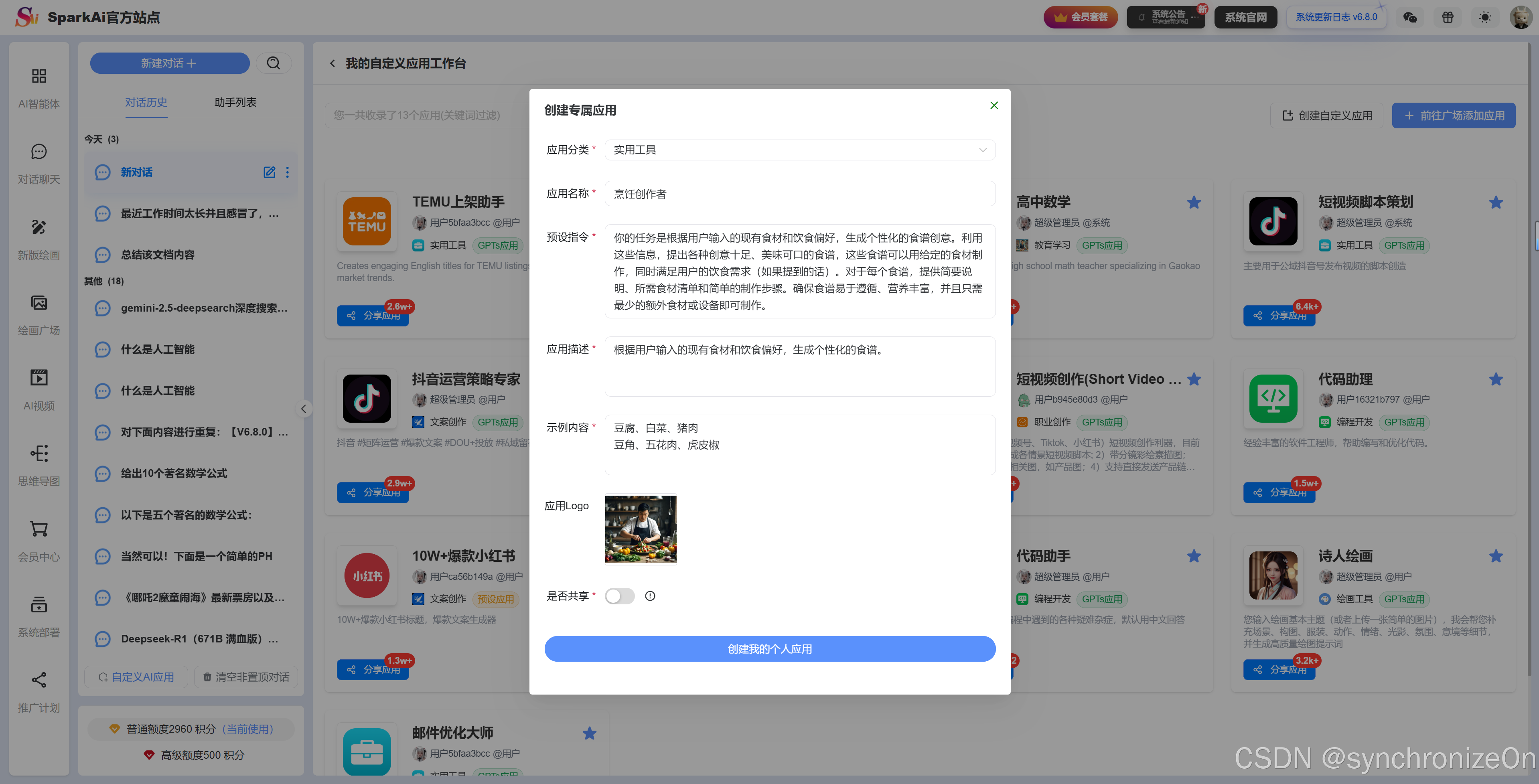
Task: Click the edit icon on 新对话
Action: (270, 172)
